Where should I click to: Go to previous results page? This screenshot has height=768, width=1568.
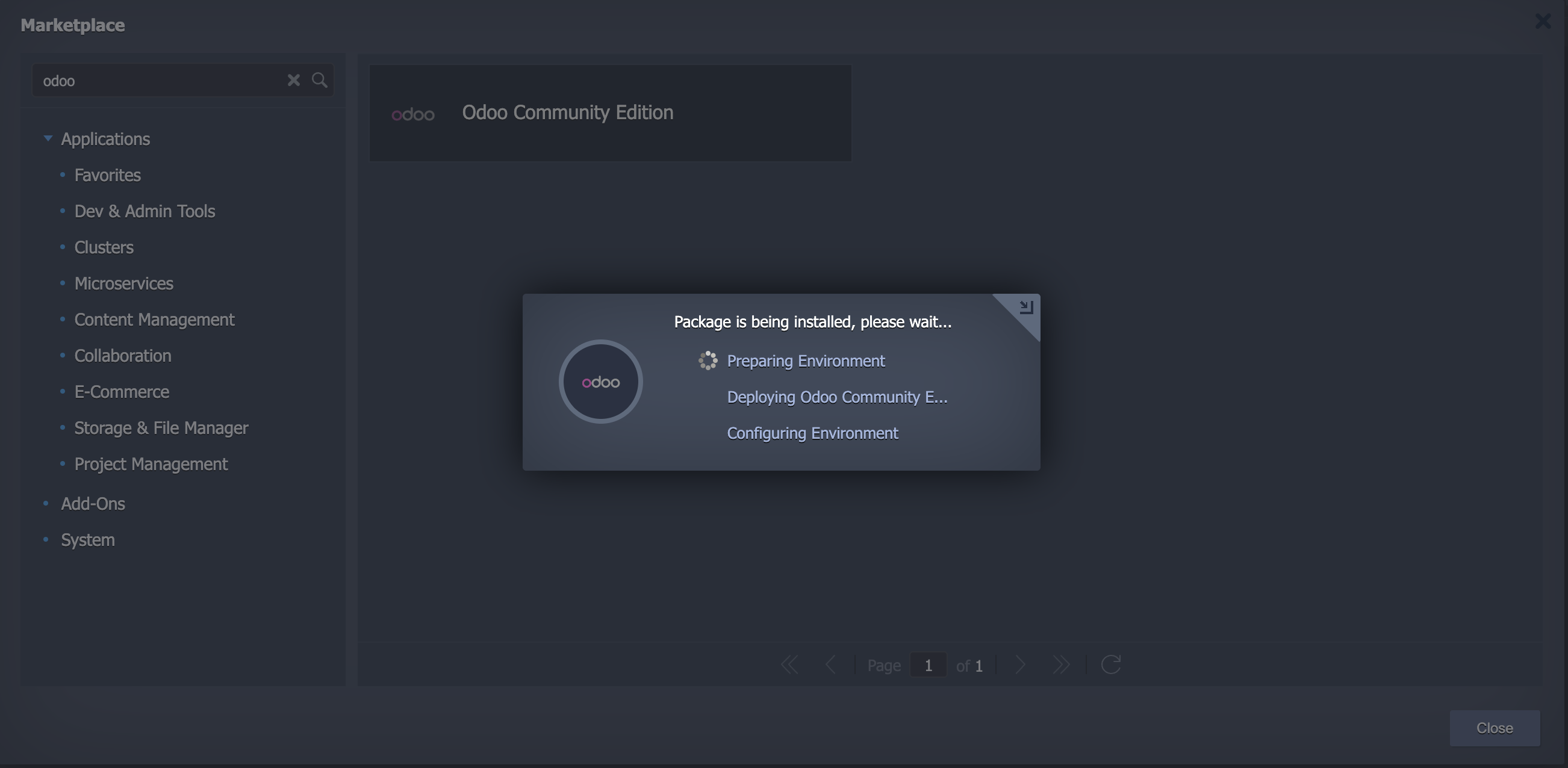pyautogui.click(x=830, y=664)
